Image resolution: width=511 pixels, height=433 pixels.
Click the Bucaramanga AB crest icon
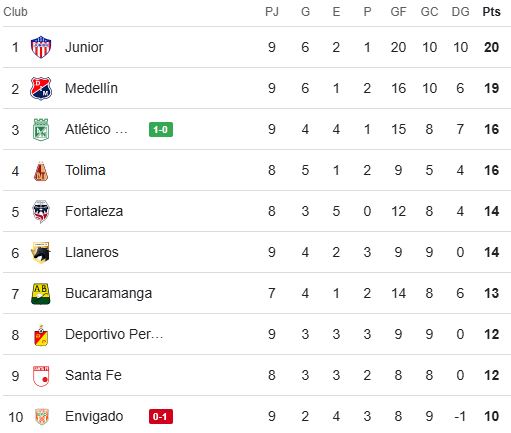tap(41, 294)
